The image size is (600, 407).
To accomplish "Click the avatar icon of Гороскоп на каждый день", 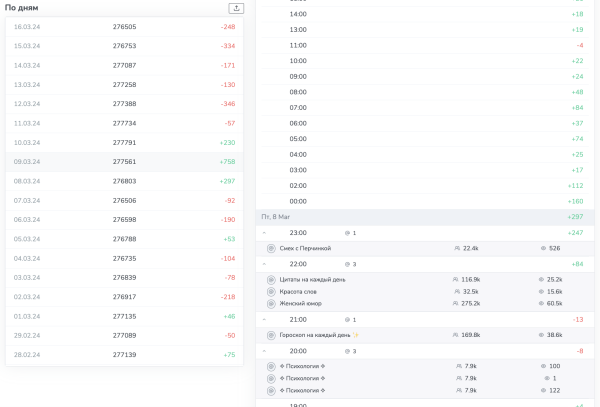I will tap(271, 335).
